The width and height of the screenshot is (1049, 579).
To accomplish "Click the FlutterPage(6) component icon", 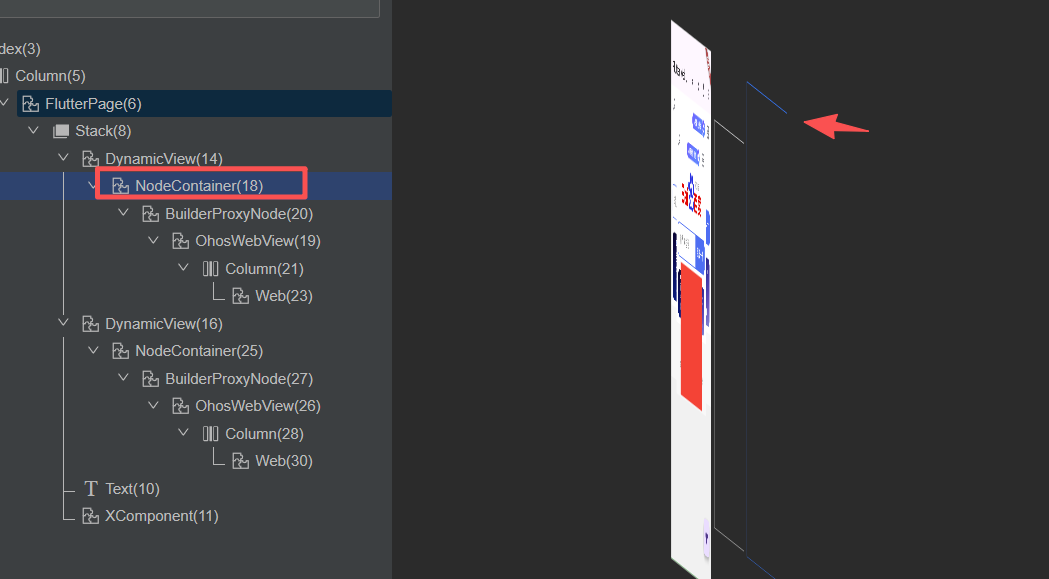I will [30, 104].
